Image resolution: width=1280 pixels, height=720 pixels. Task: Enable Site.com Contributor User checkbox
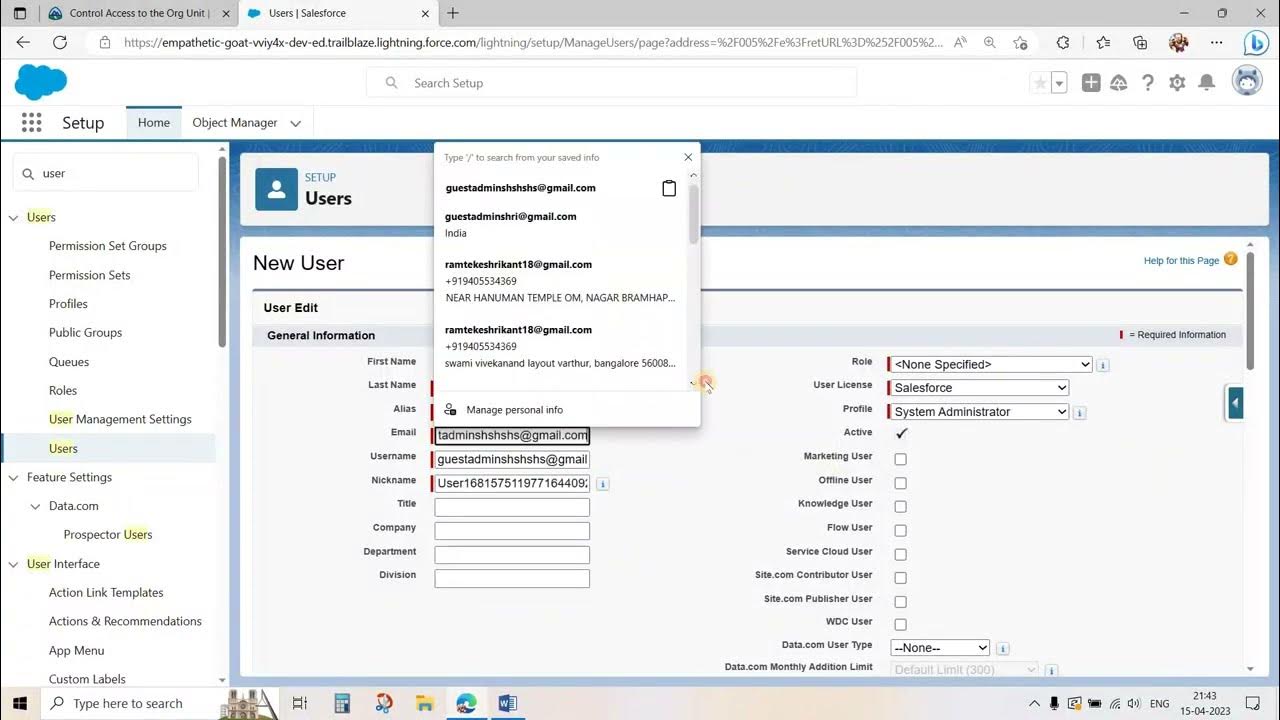point(900,578)
